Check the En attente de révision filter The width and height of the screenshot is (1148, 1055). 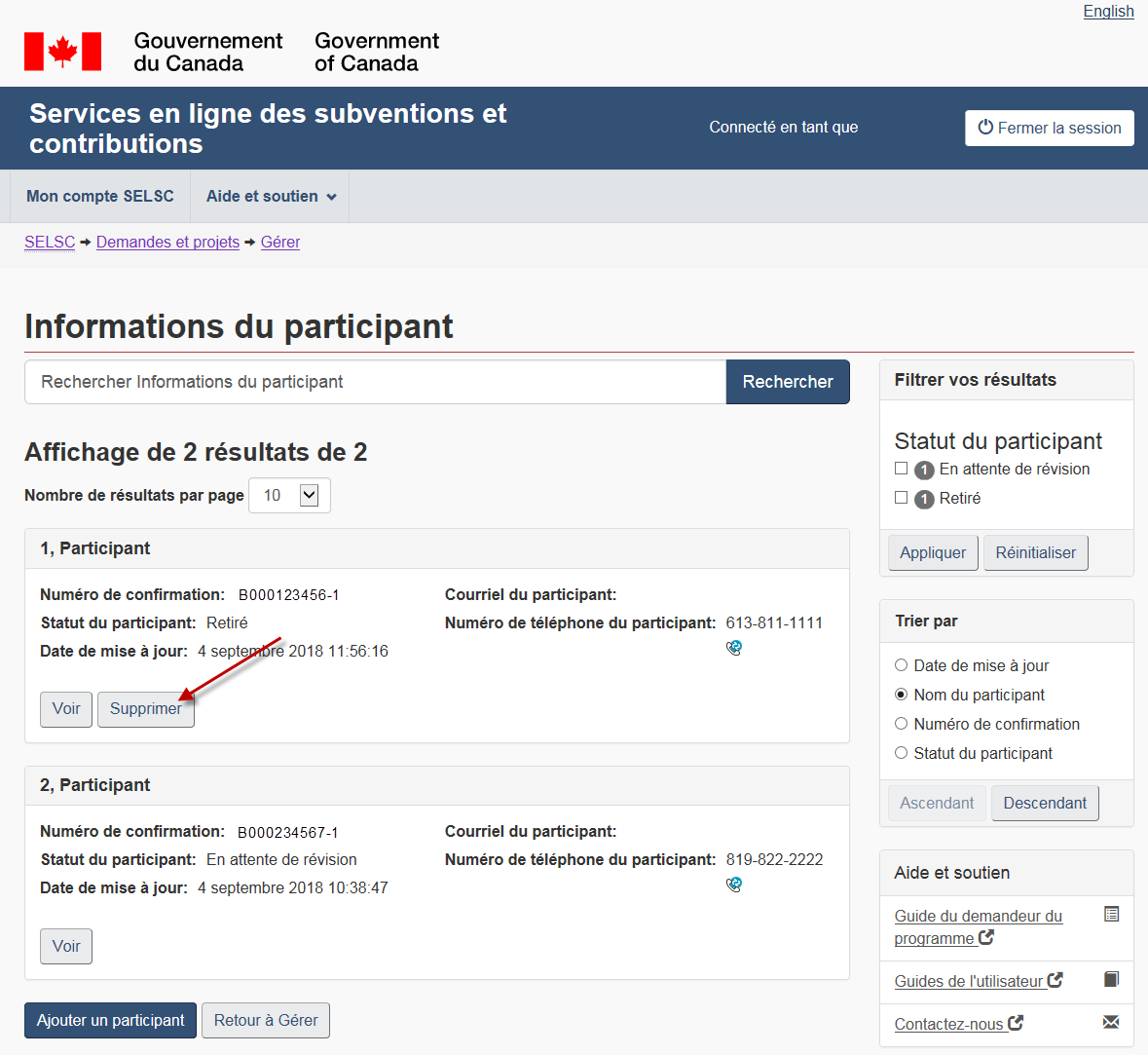tap(901, 469)
